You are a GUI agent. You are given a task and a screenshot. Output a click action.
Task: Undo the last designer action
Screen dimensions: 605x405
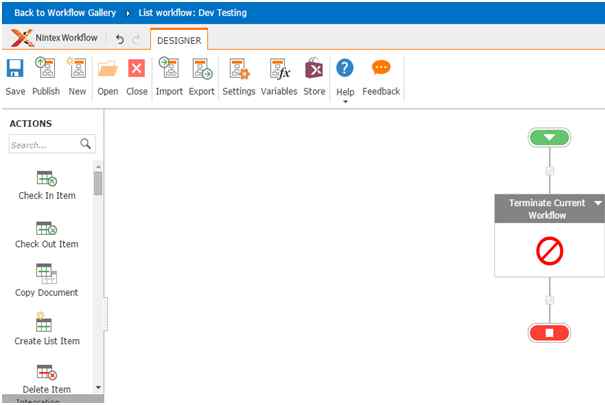pyautogui.click(x=120, y=39)
